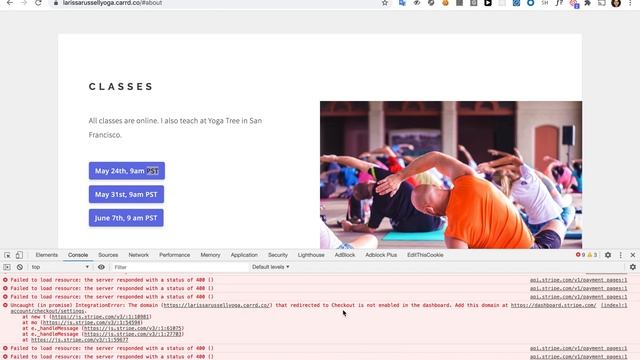The width and height of the screenshot is (640, 360).
Task: Activate the DevTools inspect element picker
Action: [7, 255]
